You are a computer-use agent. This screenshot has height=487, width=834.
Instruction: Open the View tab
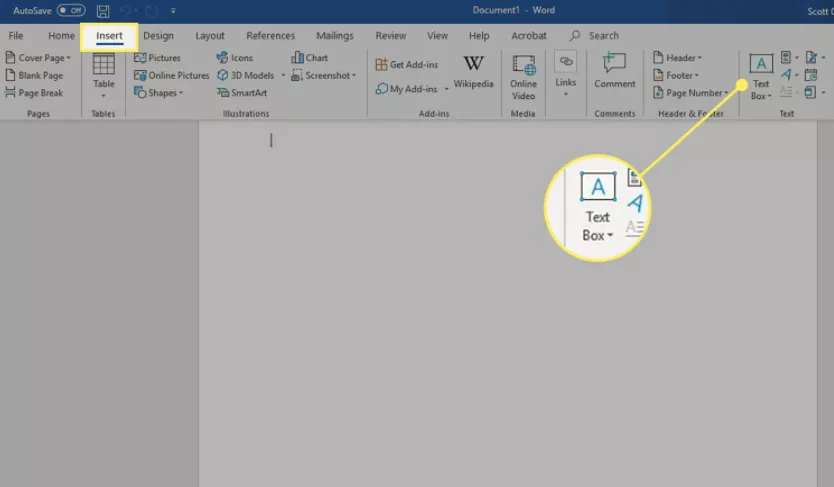[x=437, y=36]
